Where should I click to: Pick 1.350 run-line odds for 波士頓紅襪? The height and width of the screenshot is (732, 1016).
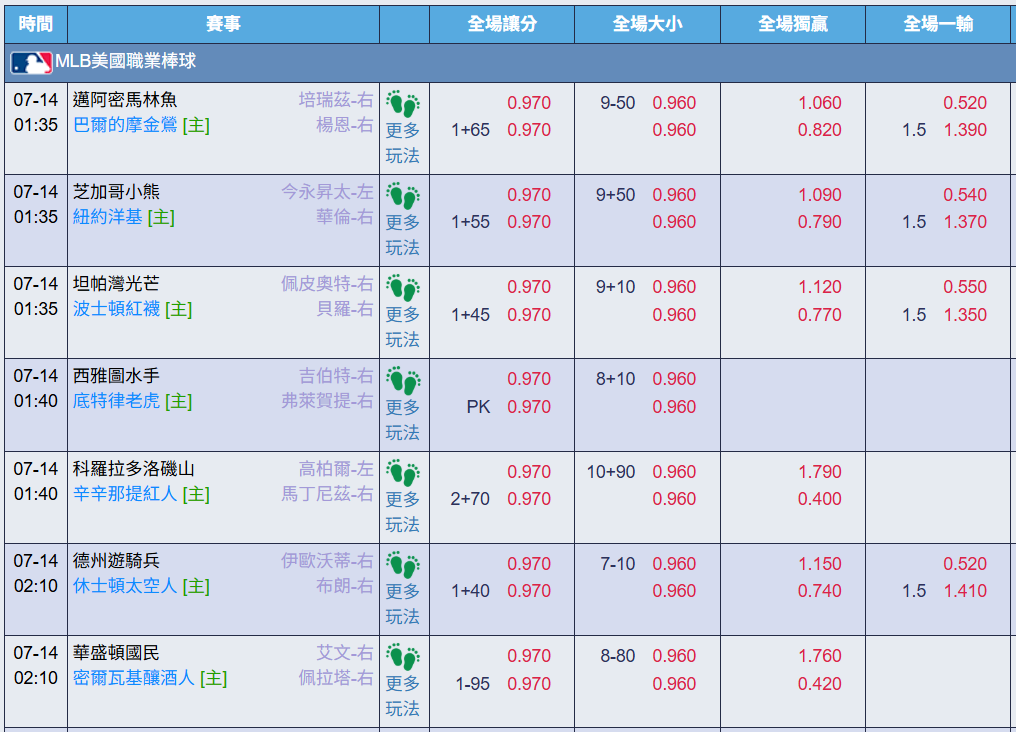coord(965,315)
